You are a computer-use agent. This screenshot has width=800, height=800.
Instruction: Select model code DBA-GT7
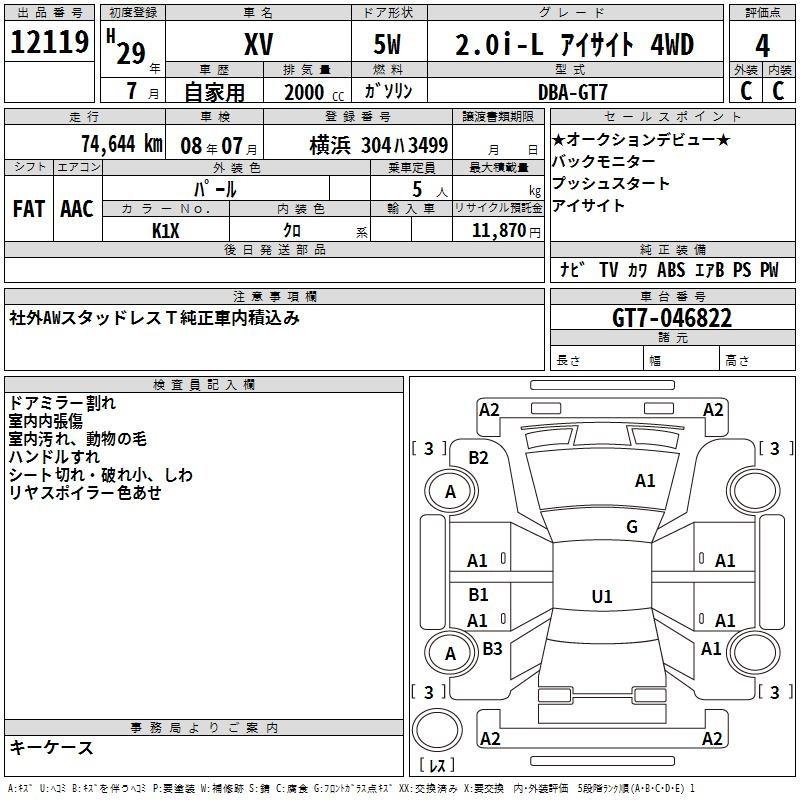tap(572, 92)
